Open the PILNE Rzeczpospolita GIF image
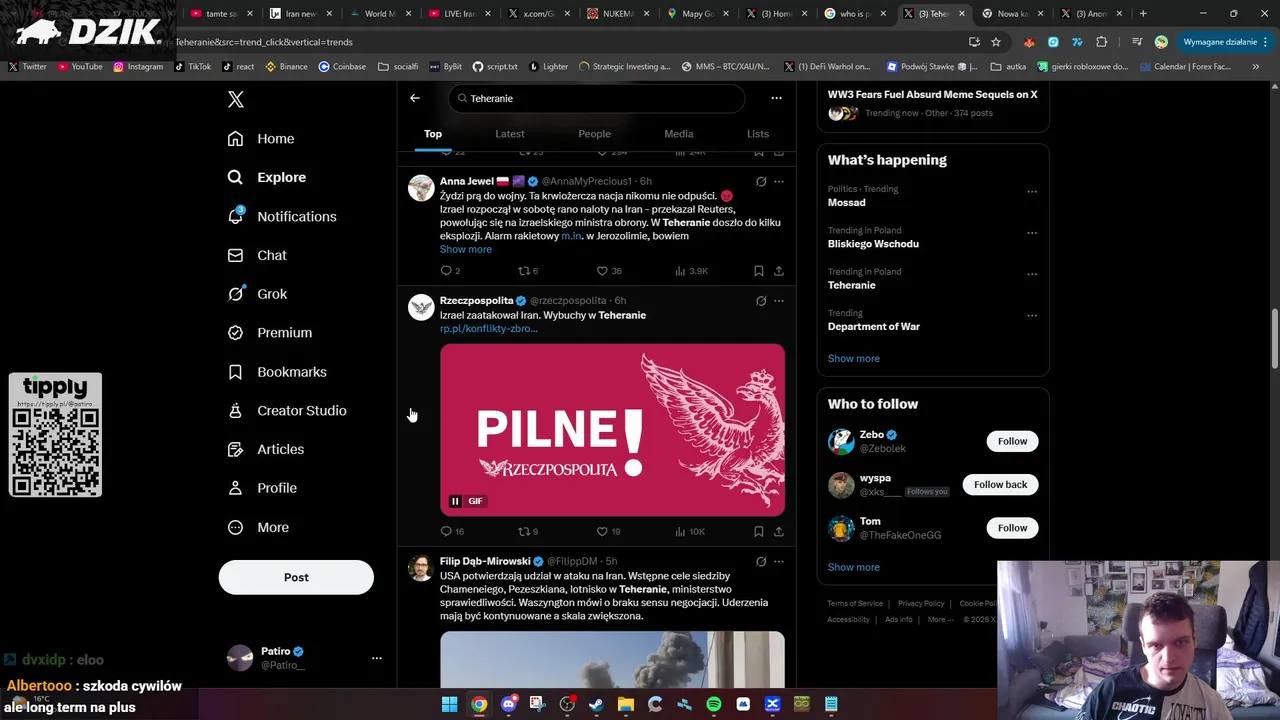This screenshot has height=720, width=1280. 612,430
